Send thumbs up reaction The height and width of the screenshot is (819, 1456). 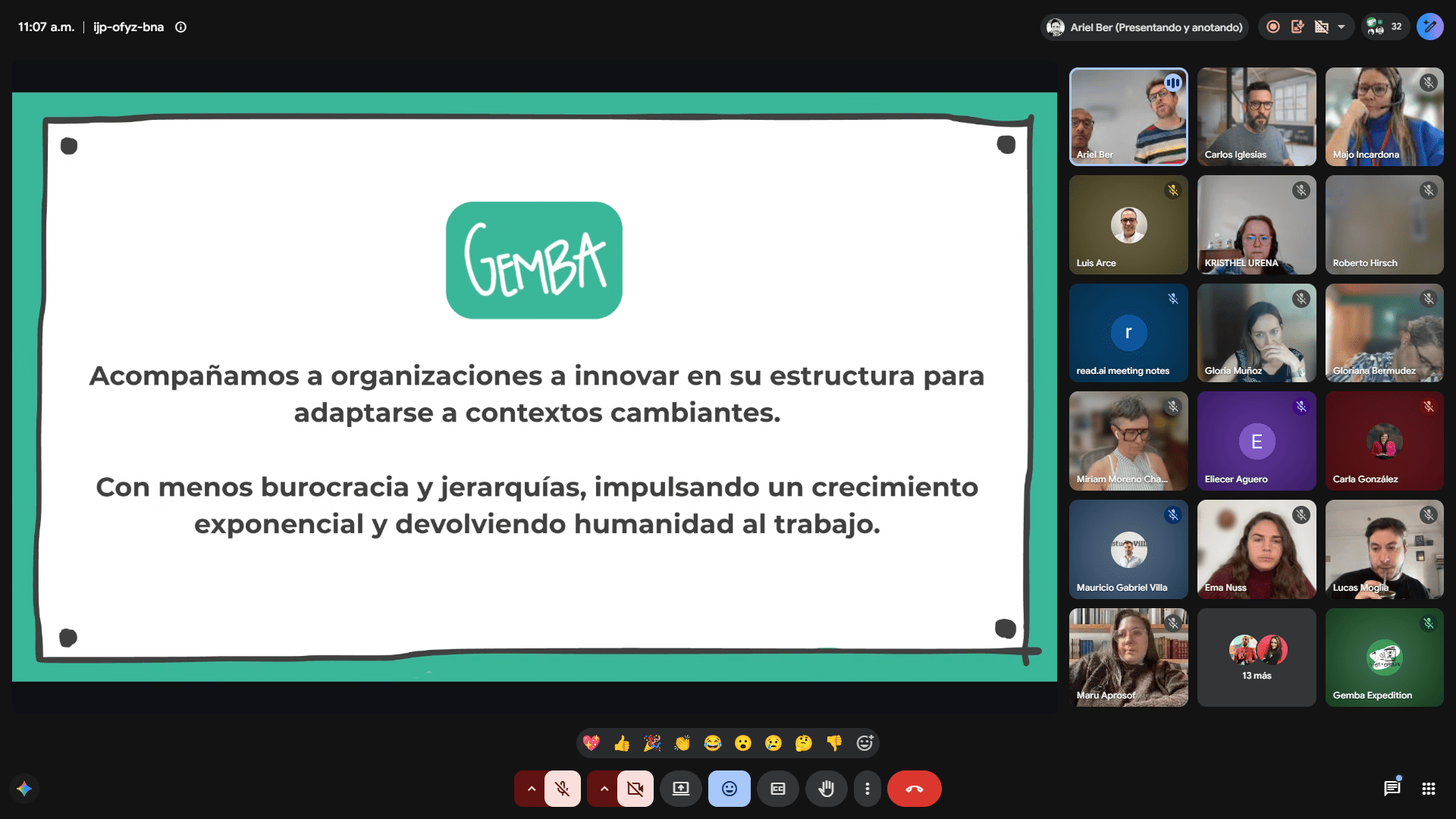click(622, 743)
